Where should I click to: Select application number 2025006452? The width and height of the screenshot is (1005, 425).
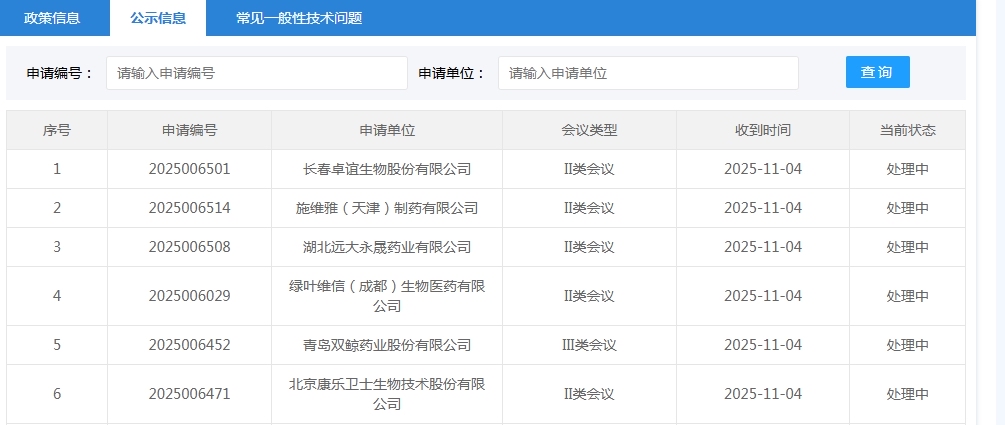[189, 345]
